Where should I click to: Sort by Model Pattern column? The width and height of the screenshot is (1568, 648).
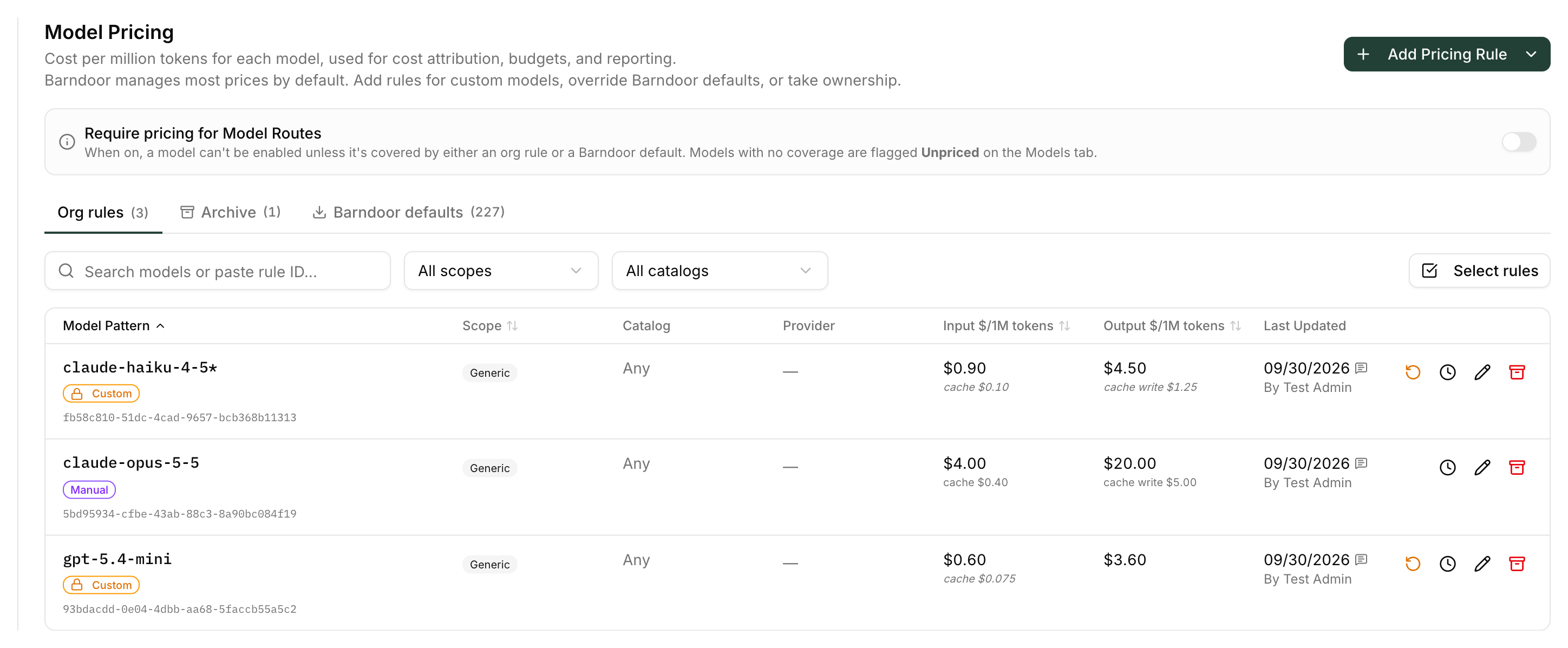click(x=113, y=325)
